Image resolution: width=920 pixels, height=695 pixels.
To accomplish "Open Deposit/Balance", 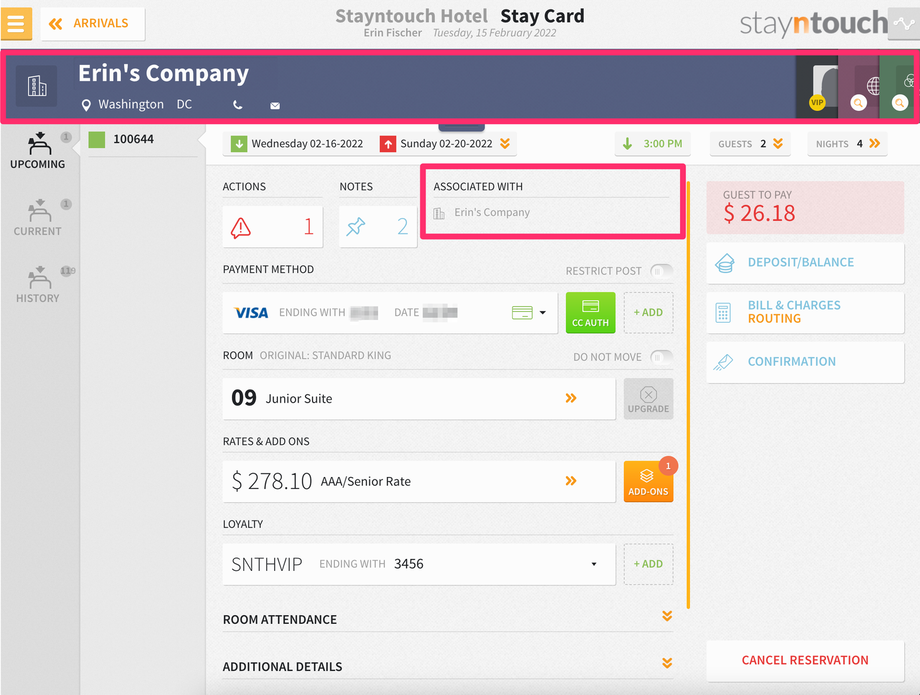I will point(805,263).
